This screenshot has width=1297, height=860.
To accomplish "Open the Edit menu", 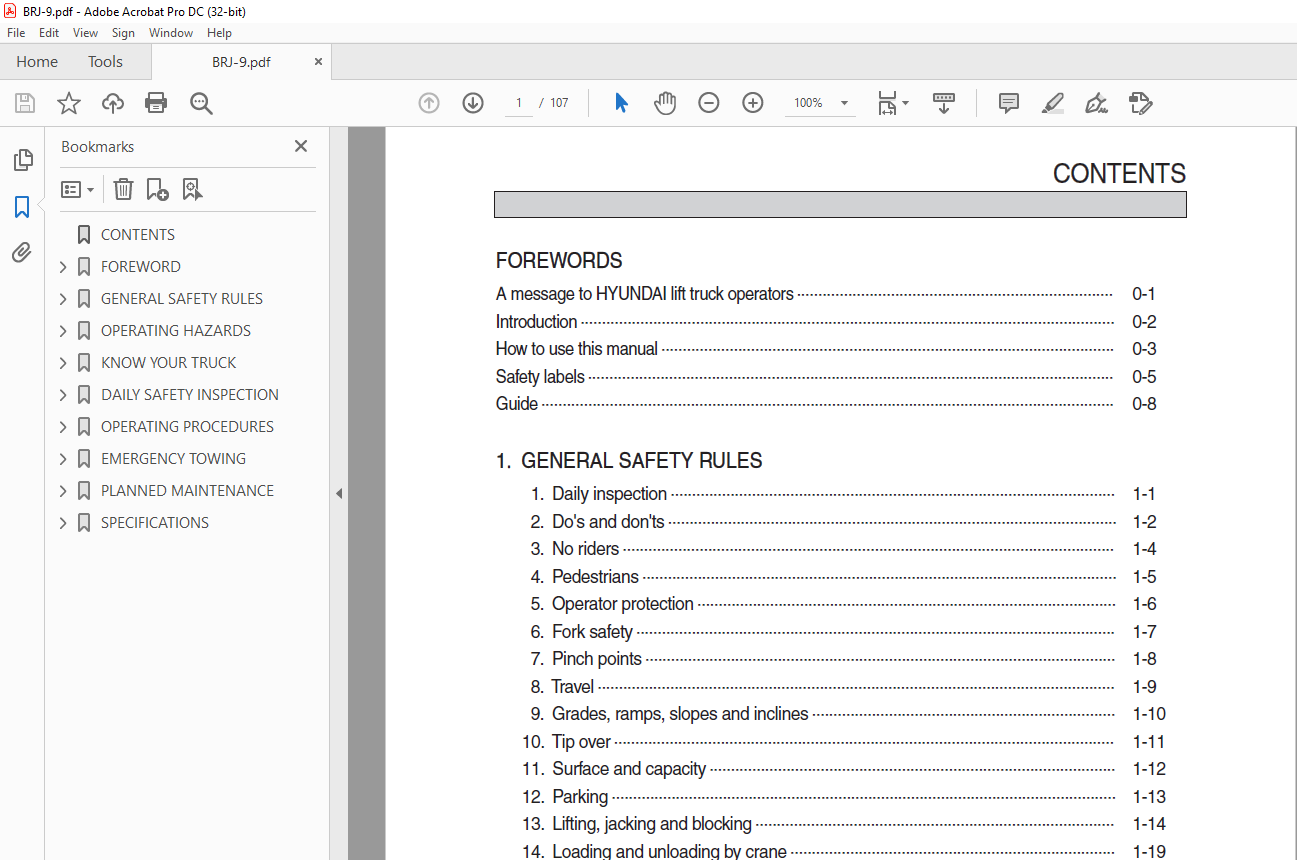I will coord(49,33).
